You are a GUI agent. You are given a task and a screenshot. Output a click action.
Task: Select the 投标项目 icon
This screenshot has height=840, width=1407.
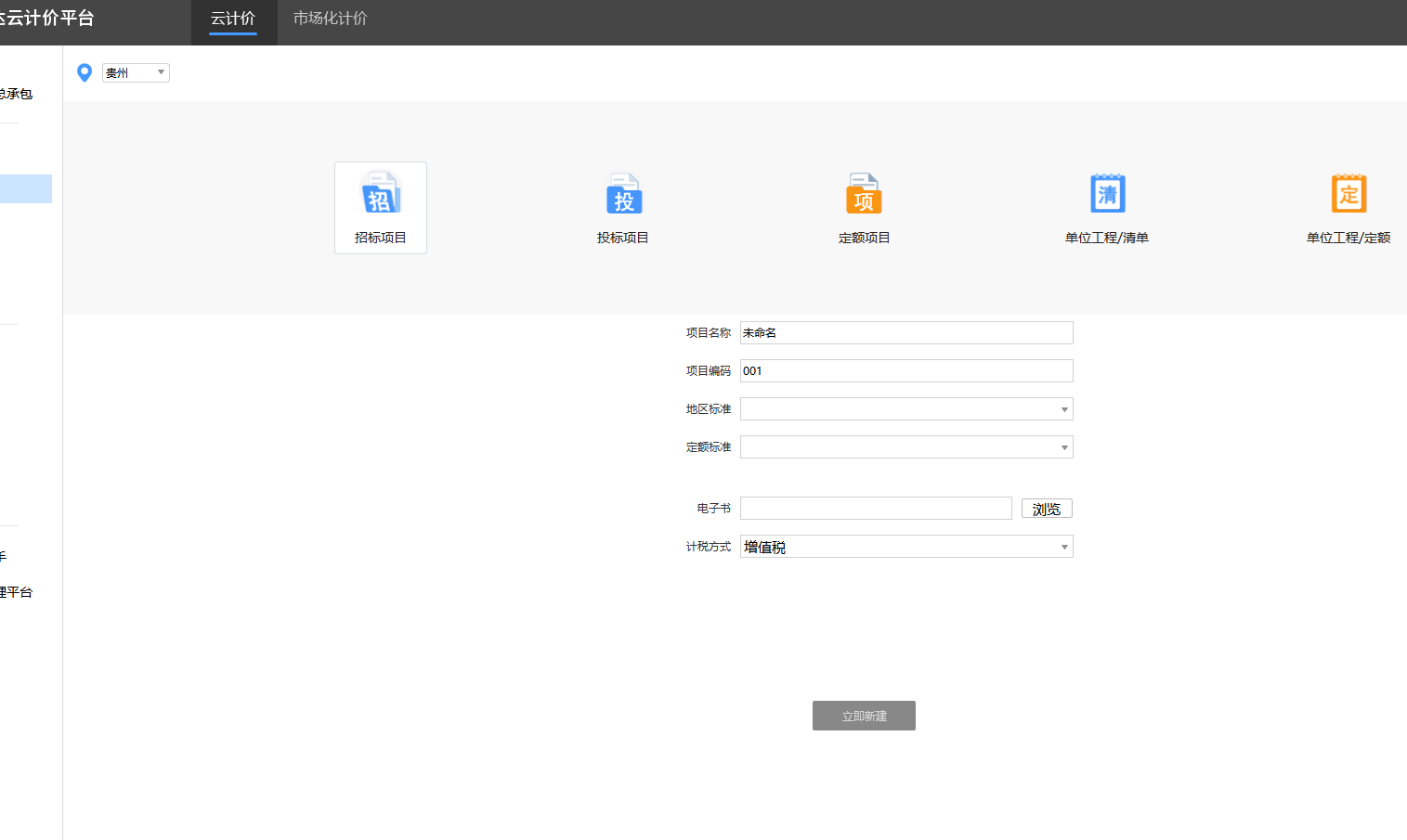pos(623,193)
